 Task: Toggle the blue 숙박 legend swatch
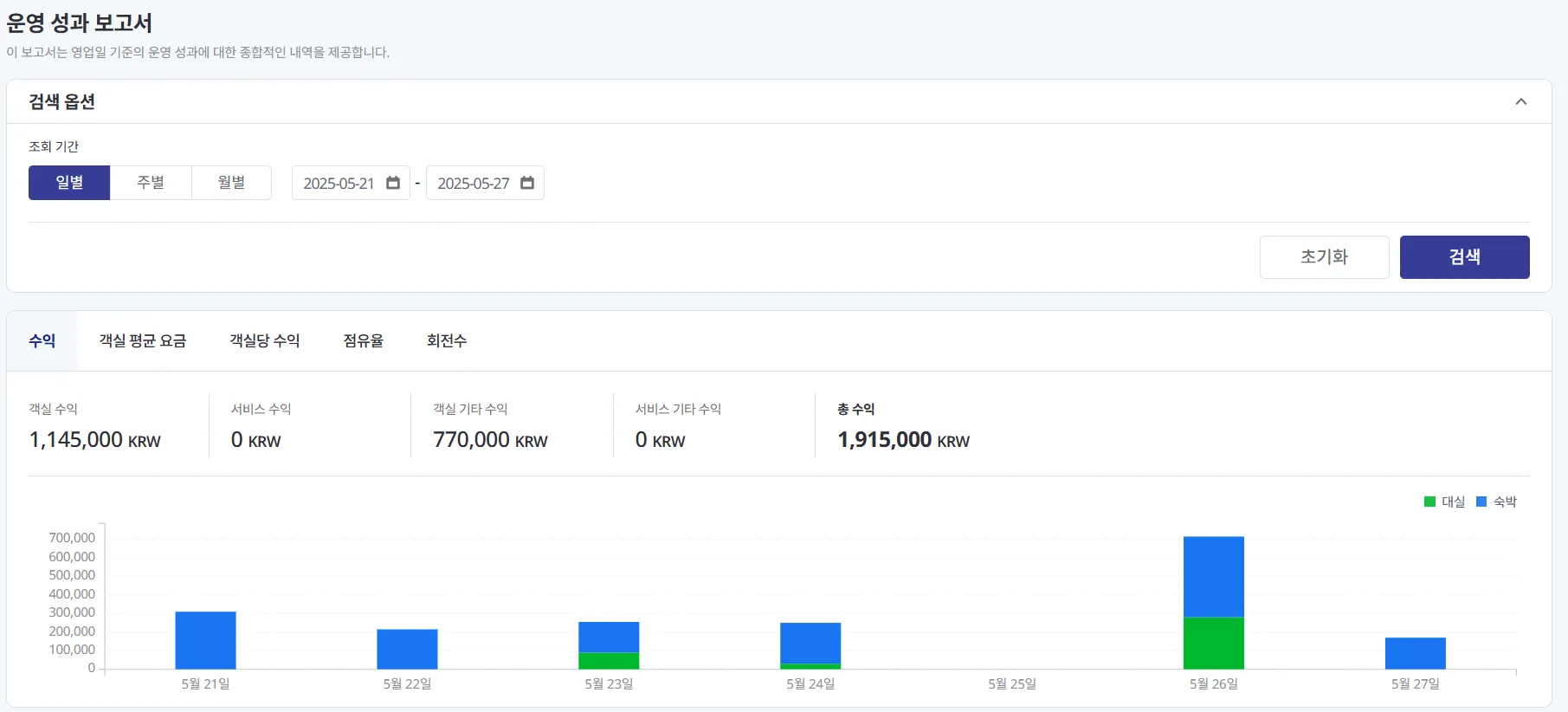click(x=1481, y=502)
